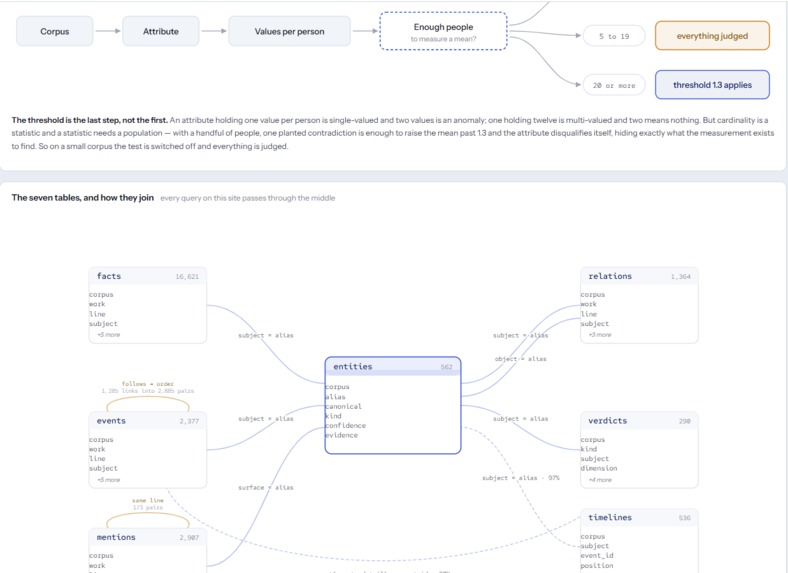Select the alias field in entities
Image resolution: width=788 pixels, height=573 pixels.
[x=335, y=397]
